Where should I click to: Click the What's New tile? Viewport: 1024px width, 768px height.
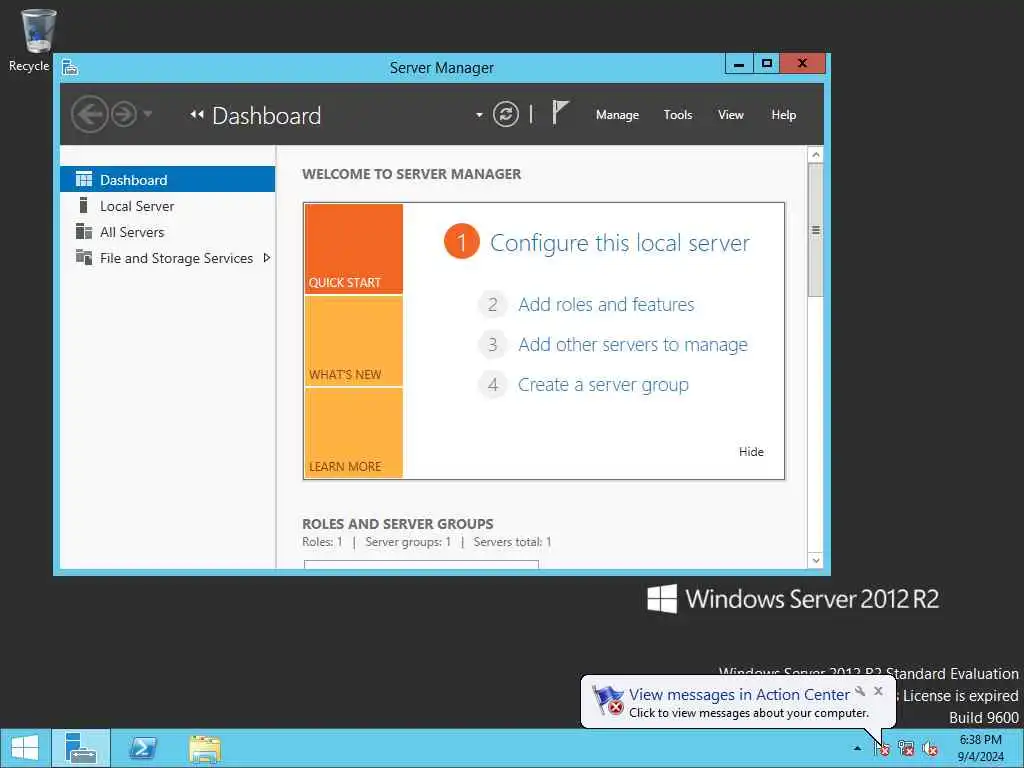pos(353,341)
